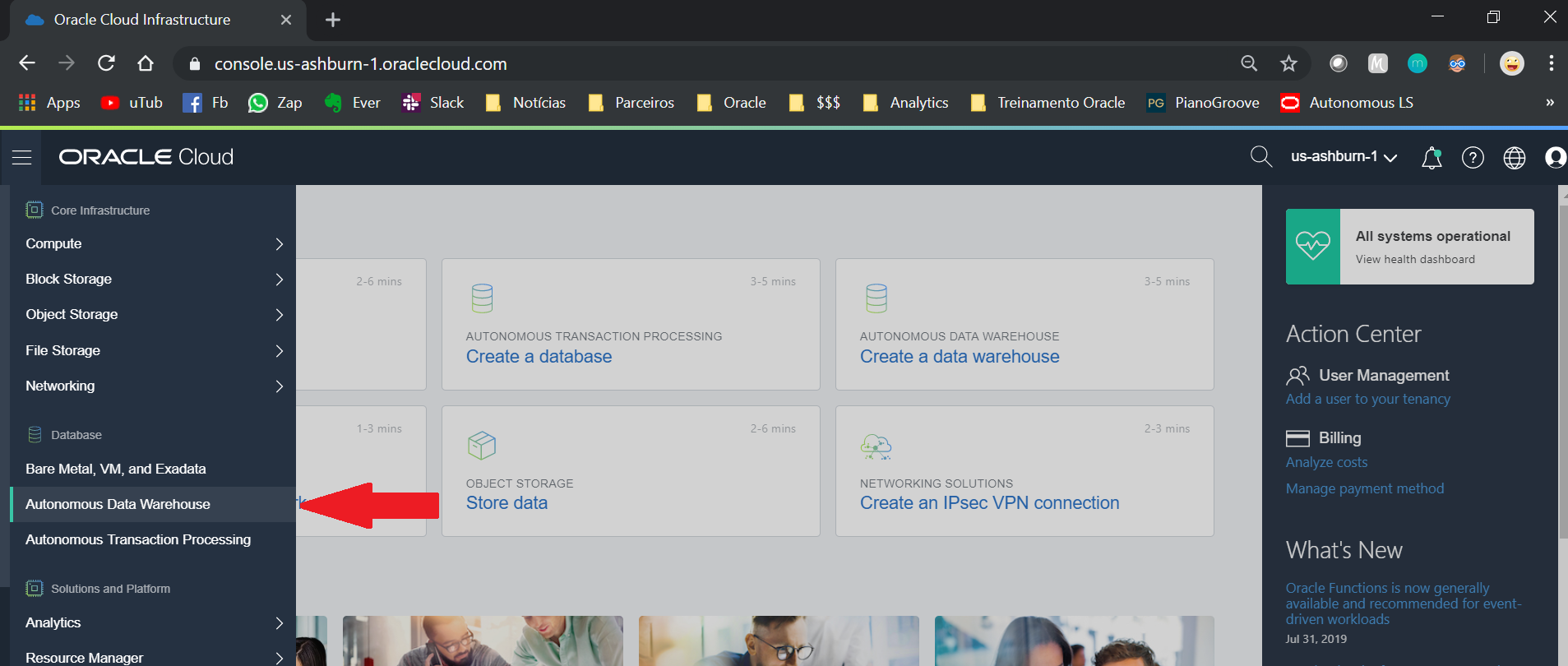The width and height of the screenshot is (1568, 666).
Task: Open the new tab plus button
Action: coord(333,20)
